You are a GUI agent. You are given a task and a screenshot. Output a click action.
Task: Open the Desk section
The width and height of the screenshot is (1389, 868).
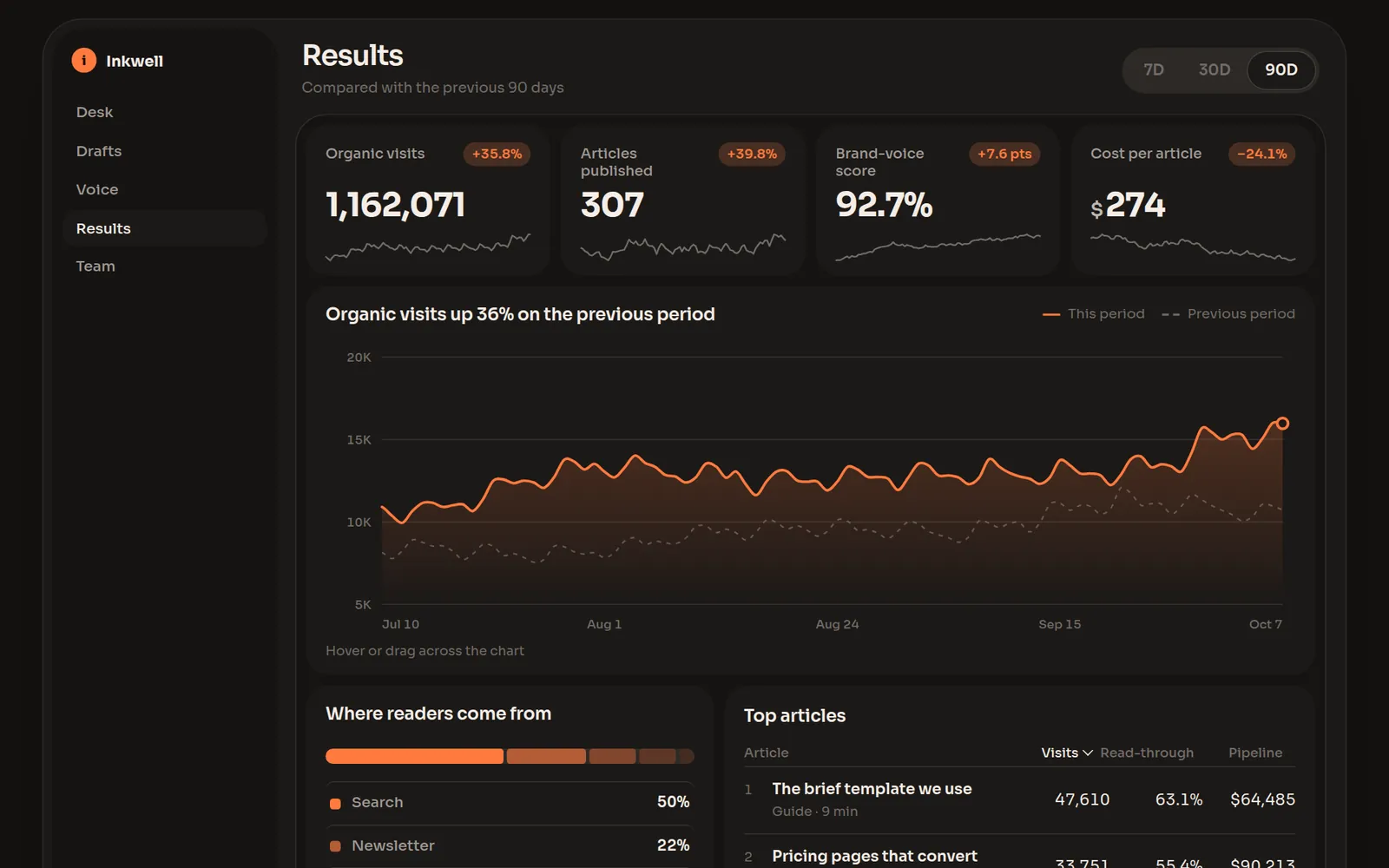pos(164,112)
